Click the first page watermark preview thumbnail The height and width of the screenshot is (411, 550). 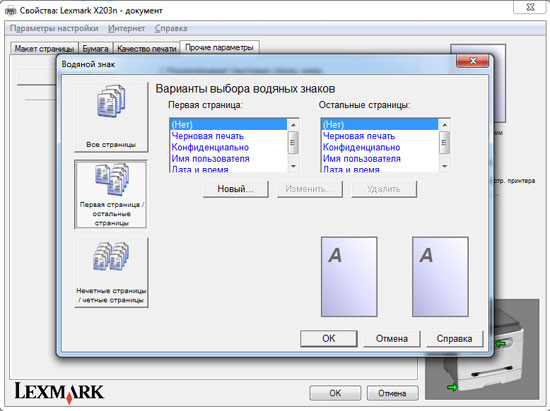coord(349,277)
